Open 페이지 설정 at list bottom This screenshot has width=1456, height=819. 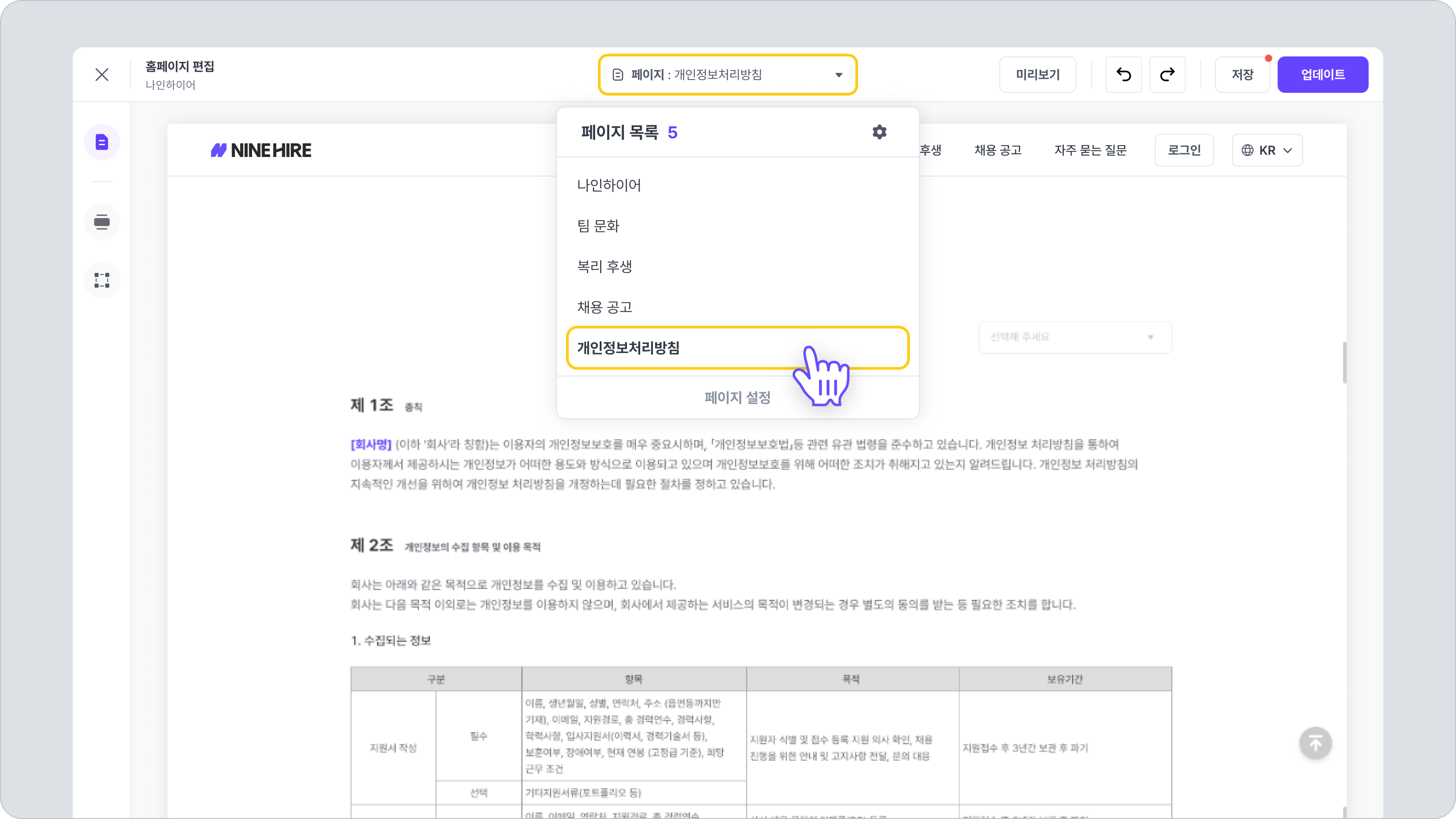tap(737, 397)
